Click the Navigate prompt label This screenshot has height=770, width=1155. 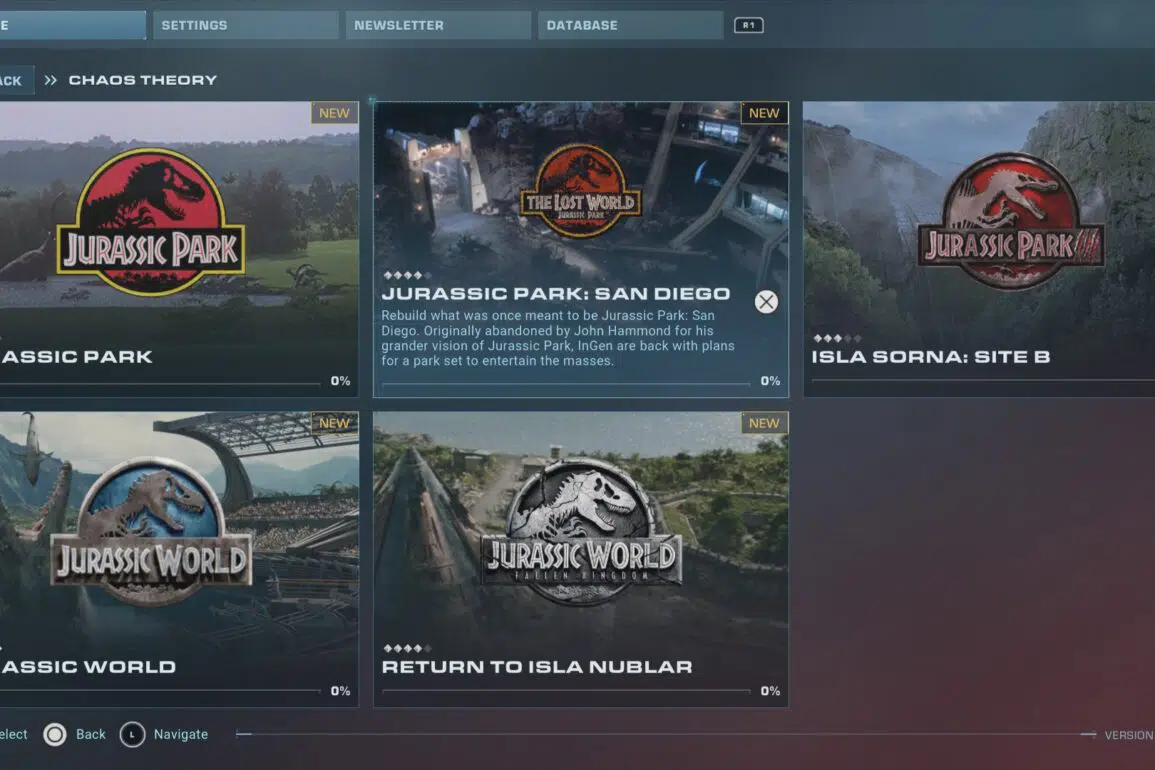(180, 735)
